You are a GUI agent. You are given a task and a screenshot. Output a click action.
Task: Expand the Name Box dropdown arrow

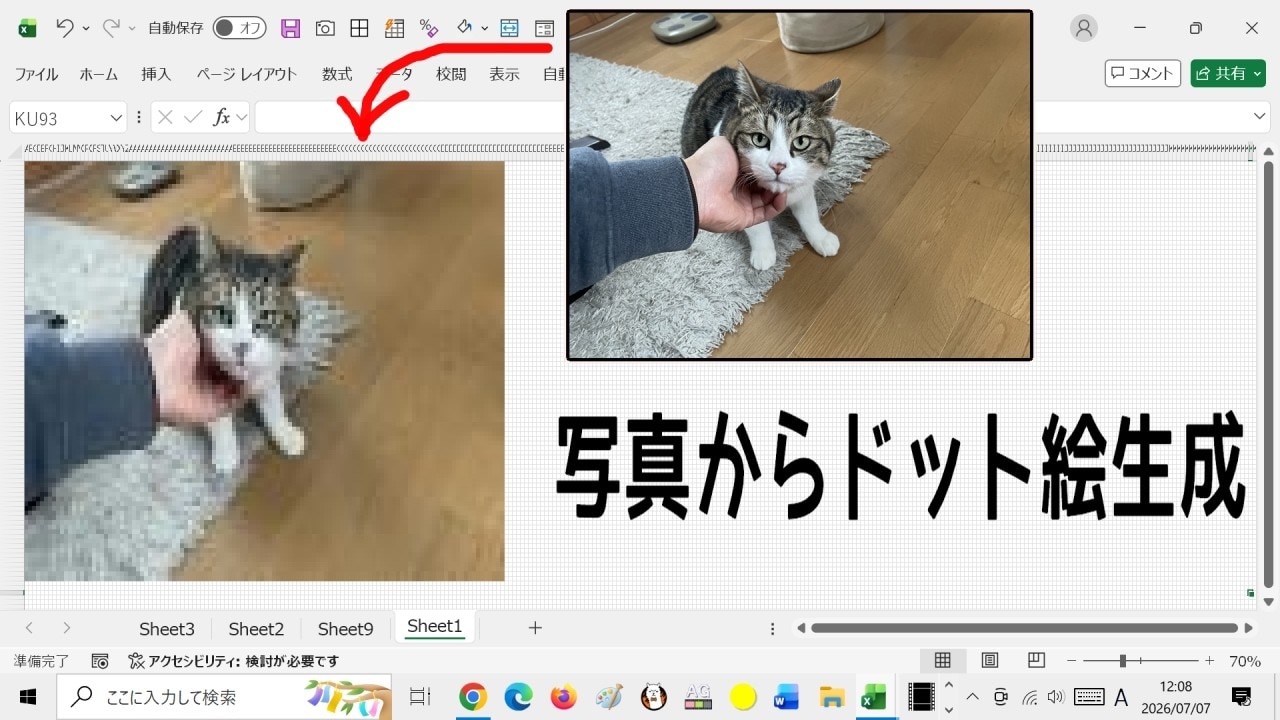(x=116, y=118)
